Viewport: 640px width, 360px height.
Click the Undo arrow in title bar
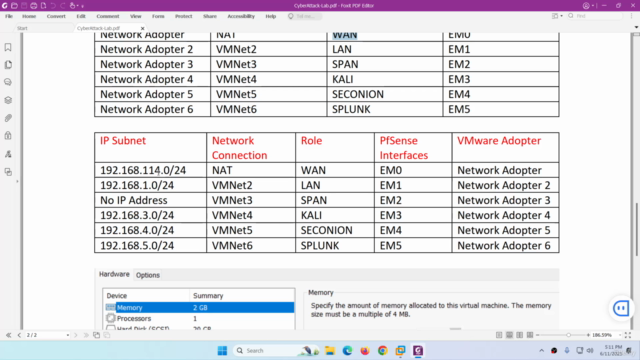[x=53, y=6]
